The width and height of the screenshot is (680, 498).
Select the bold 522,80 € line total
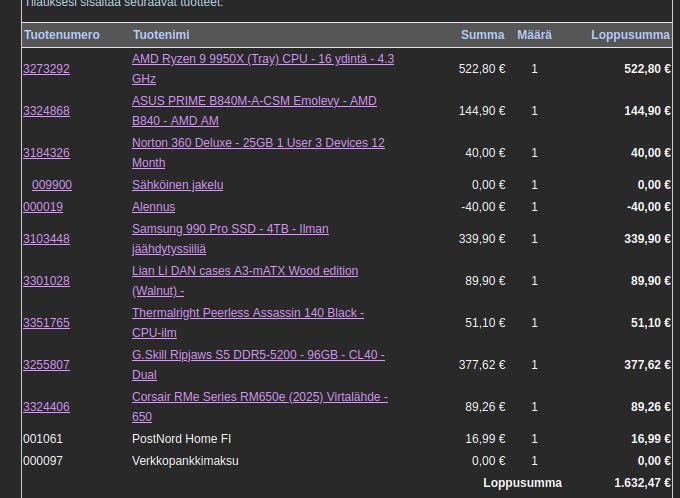pyautogui.click(x=647, y=69)
